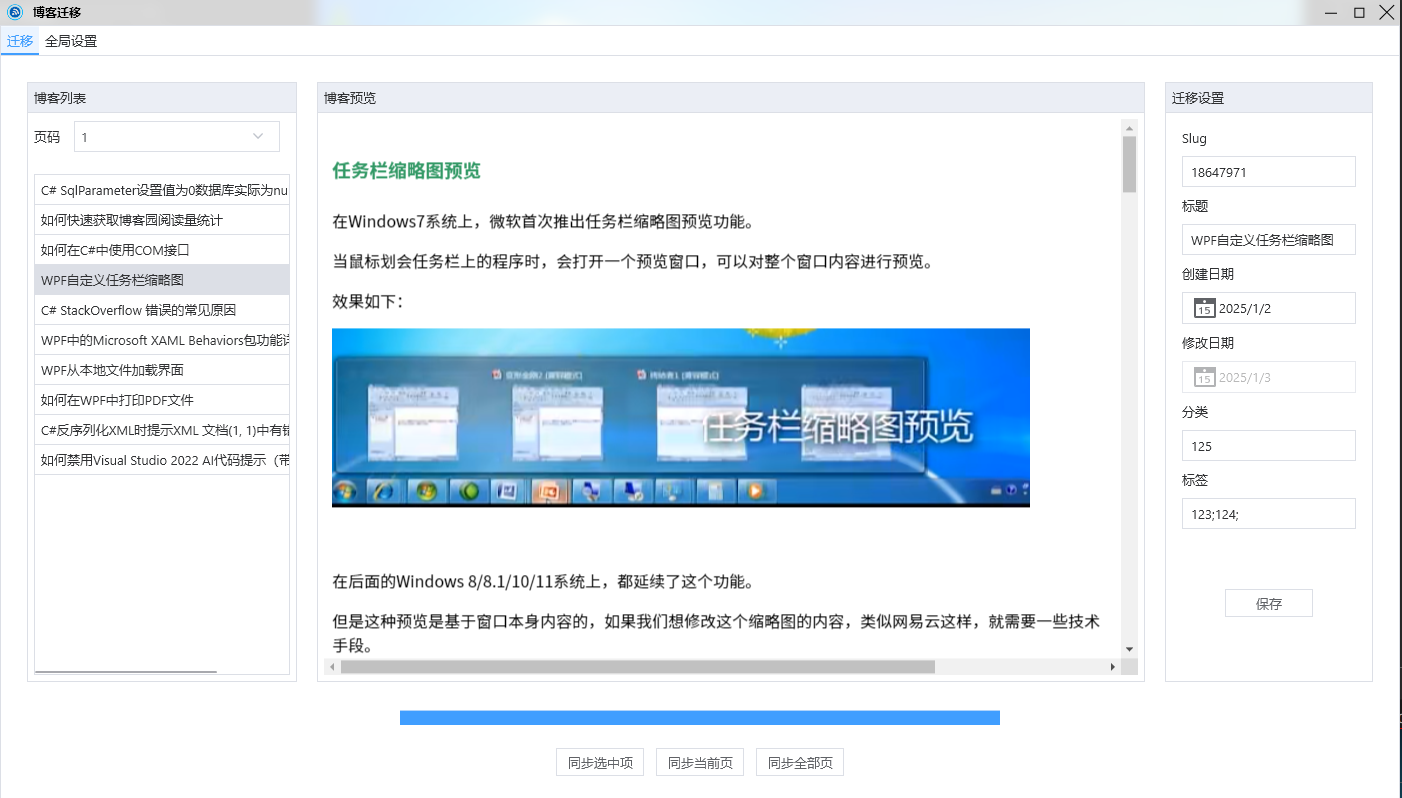Open the 创建日期 calendar icon
The image size is (1402, 798).
(x=1204, y=308)
